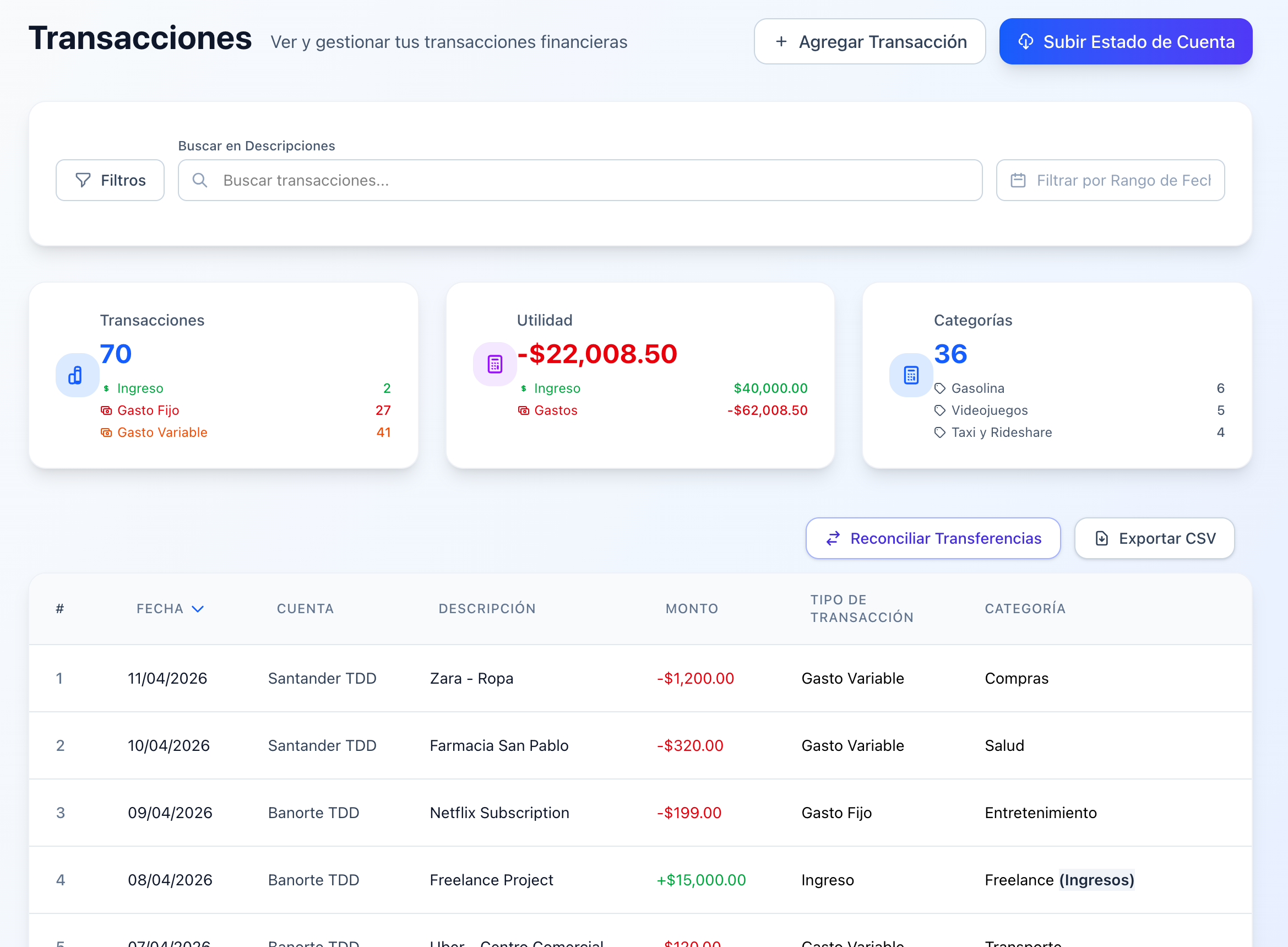The height and width of the screenshot is (947, 1288).
Task: Click the bar chart icon on the Transacciones card
Action: click(x=77, y=376)
